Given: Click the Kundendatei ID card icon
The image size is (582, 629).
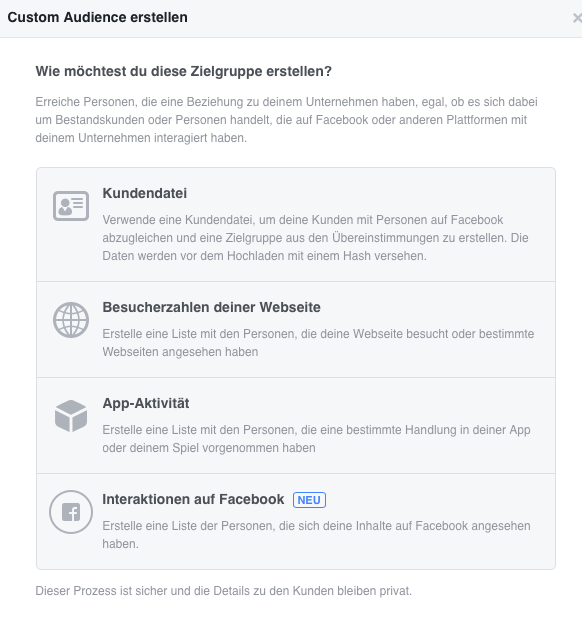Looking at the screenshot, I should [x=71, y=206].
